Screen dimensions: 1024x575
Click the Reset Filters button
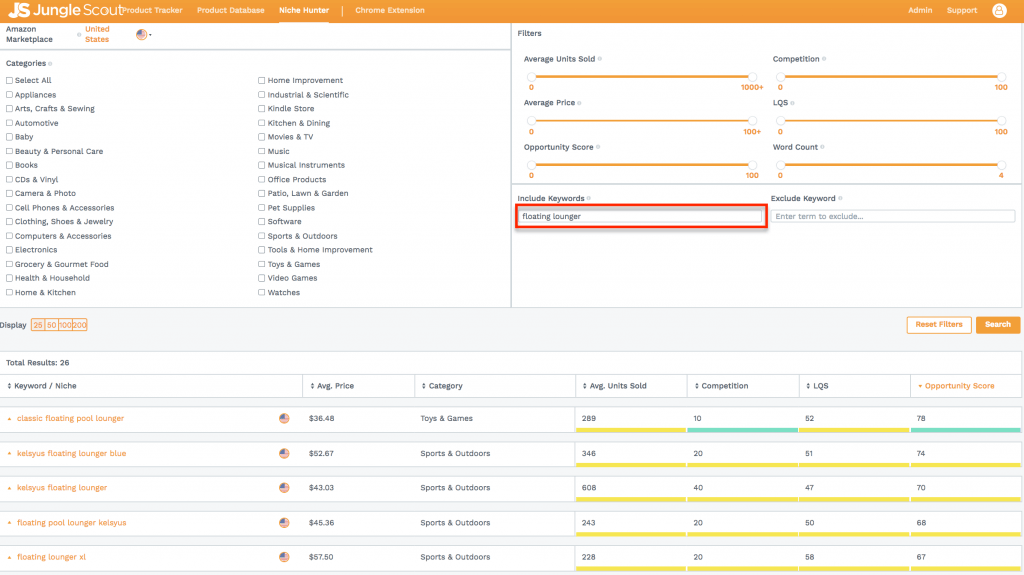click(x=938, y=325)
